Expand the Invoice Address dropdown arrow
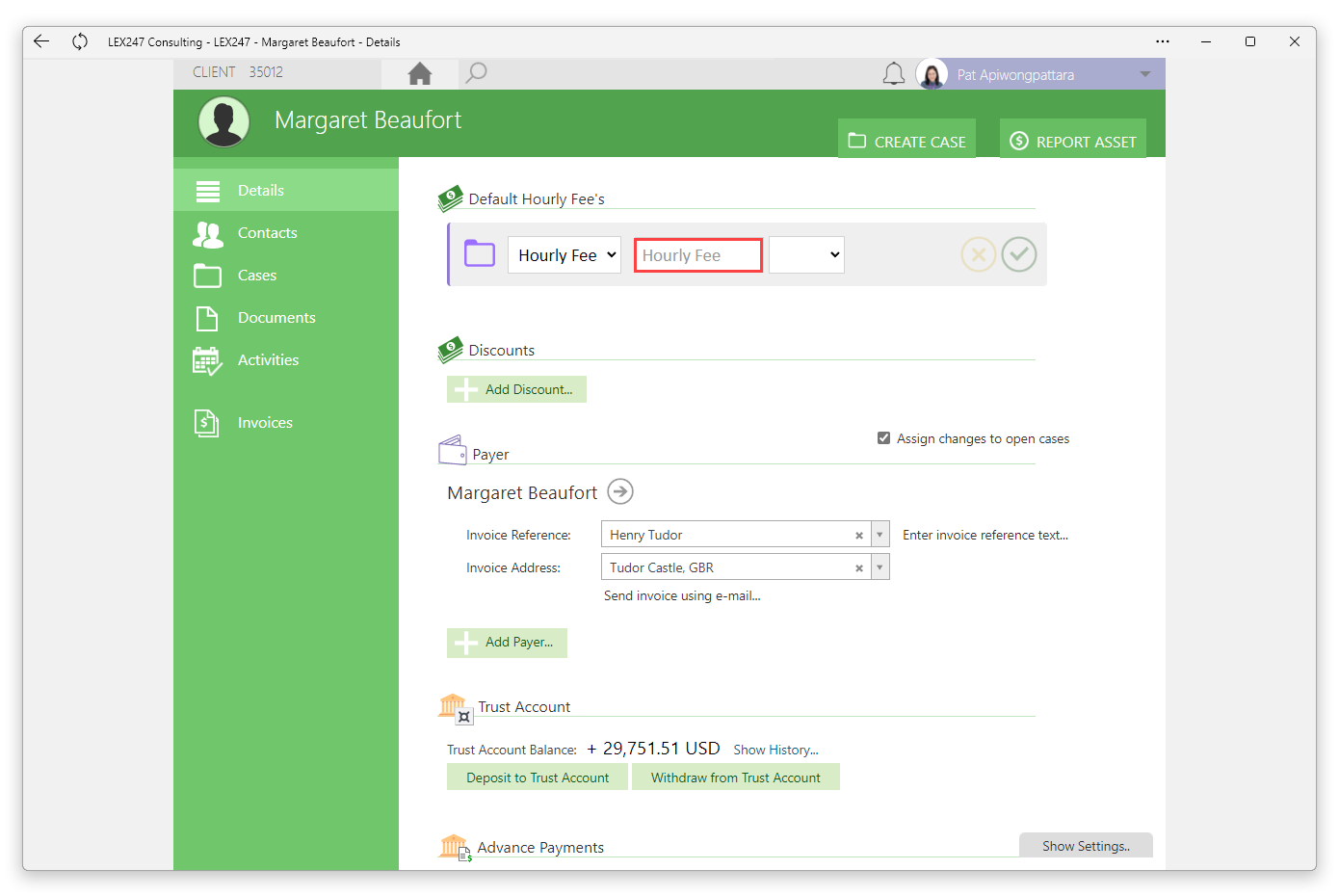Image resolution: width=1339 pixels, height=896 pixels. point(880,567)
